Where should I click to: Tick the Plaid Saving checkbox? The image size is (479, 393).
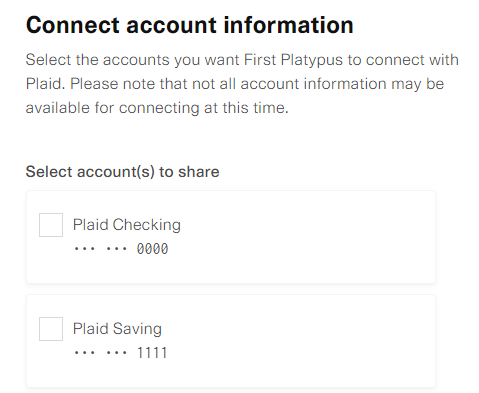pyautogui.click(x=51, y=329)
